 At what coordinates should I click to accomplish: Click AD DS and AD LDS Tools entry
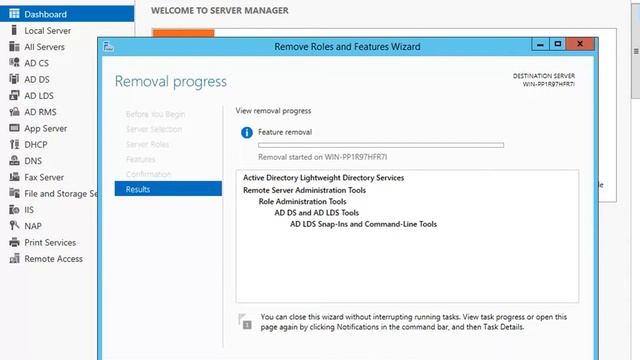[316, 213]
